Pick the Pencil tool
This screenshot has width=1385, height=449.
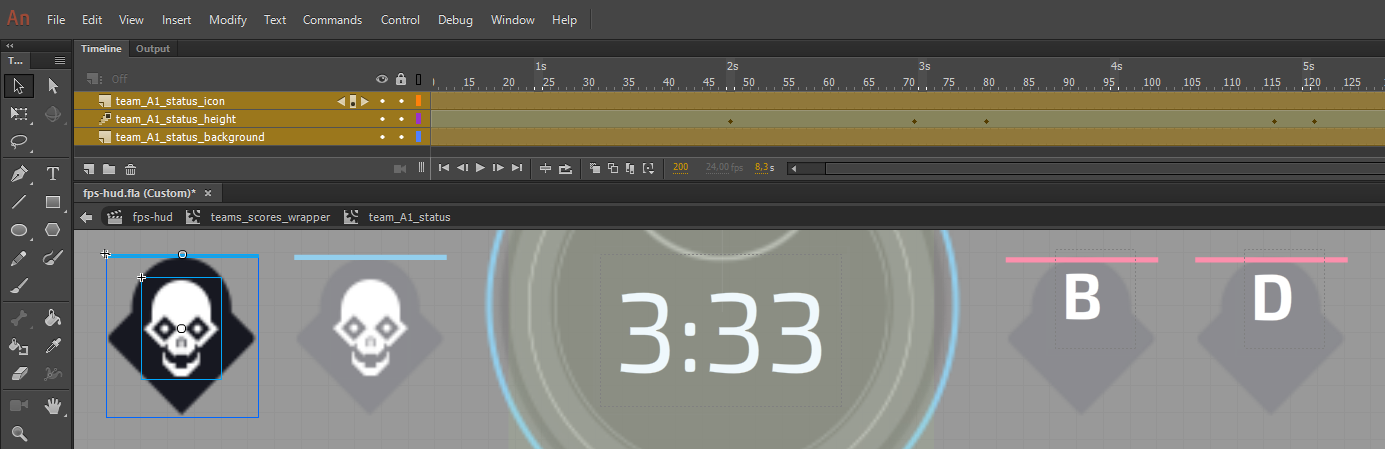[x=18, y=258]
